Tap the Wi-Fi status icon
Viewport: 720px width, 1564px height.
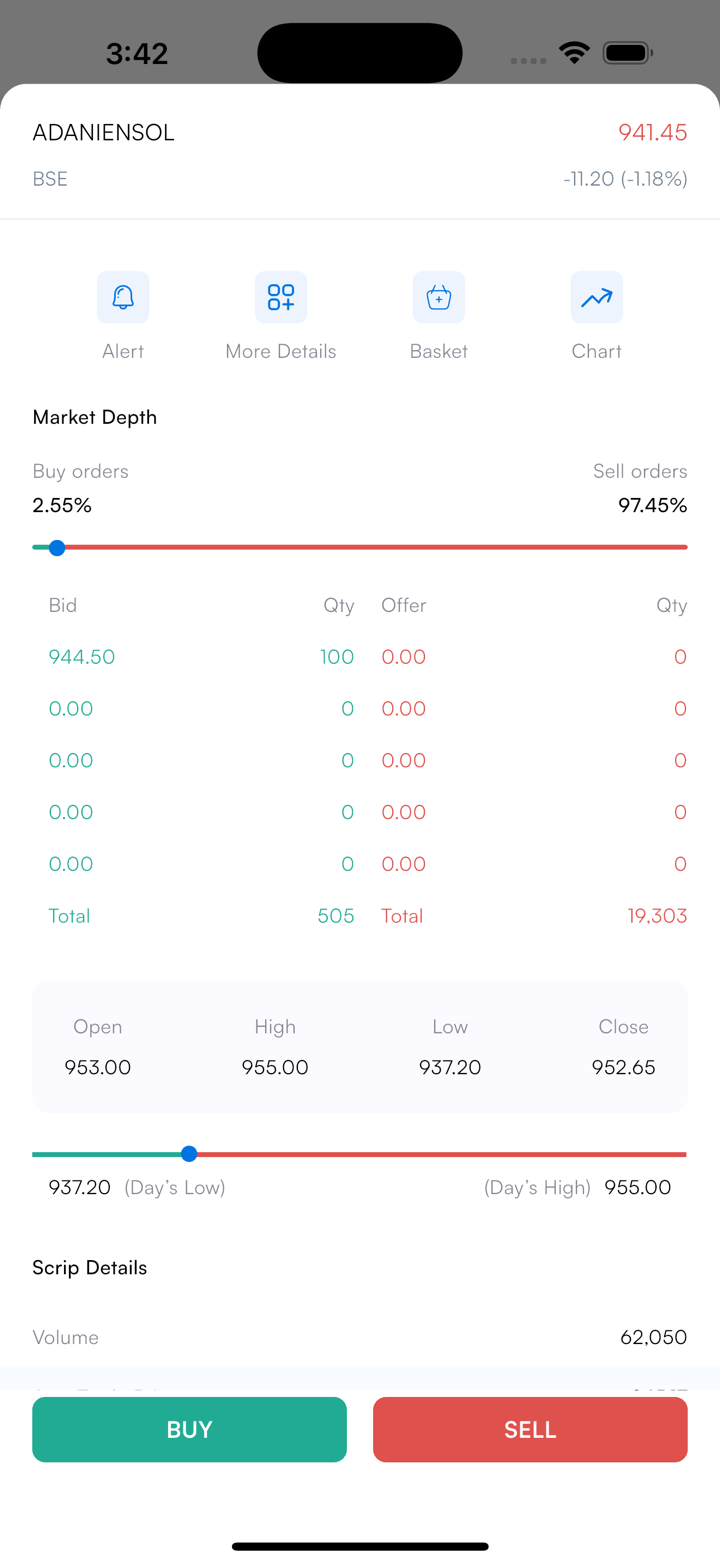574,53
